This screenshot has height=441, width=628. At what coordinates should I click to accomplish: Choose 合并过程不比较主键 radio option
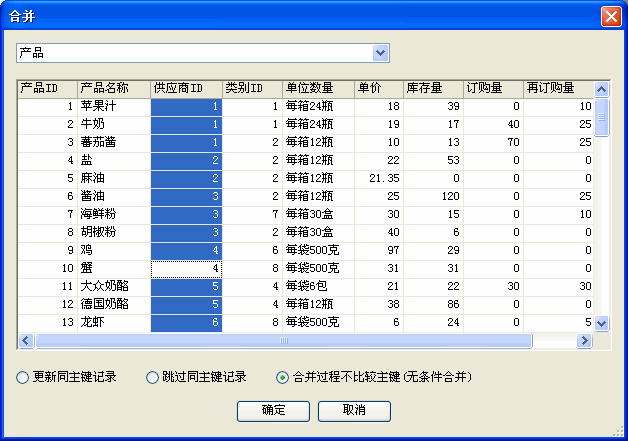point(283,378)
